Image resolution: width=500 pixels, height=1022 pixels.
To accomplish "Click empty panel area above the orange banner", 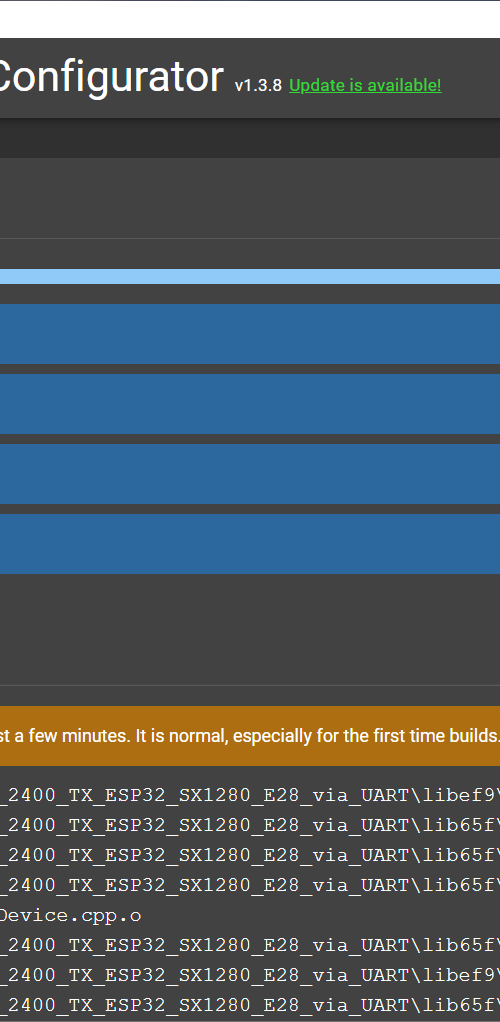I will point(250,629).
